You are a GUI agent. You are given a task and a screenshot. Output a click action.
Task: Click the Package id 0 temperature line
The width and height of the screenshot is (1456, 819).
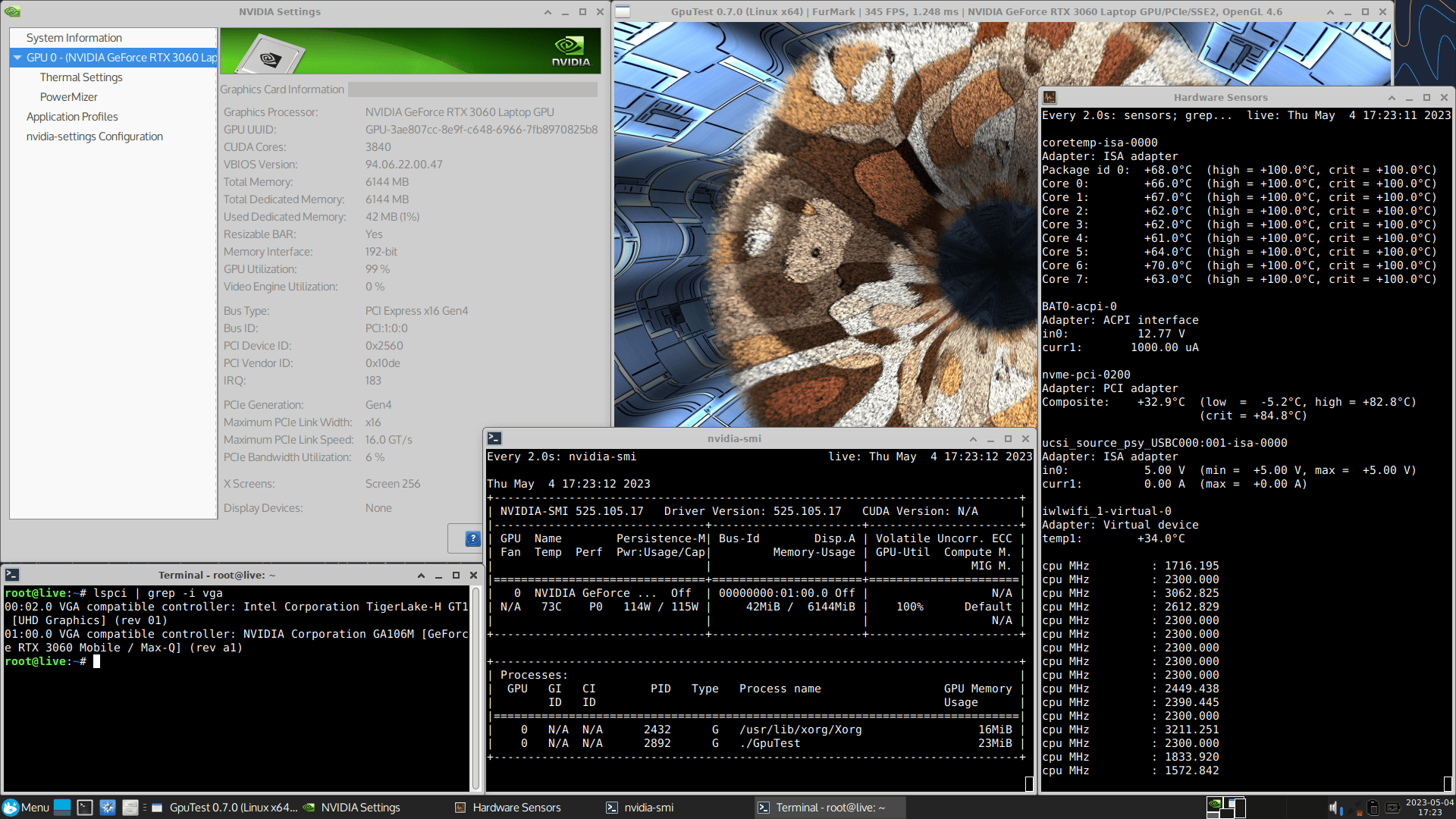tap(1239, 170)
